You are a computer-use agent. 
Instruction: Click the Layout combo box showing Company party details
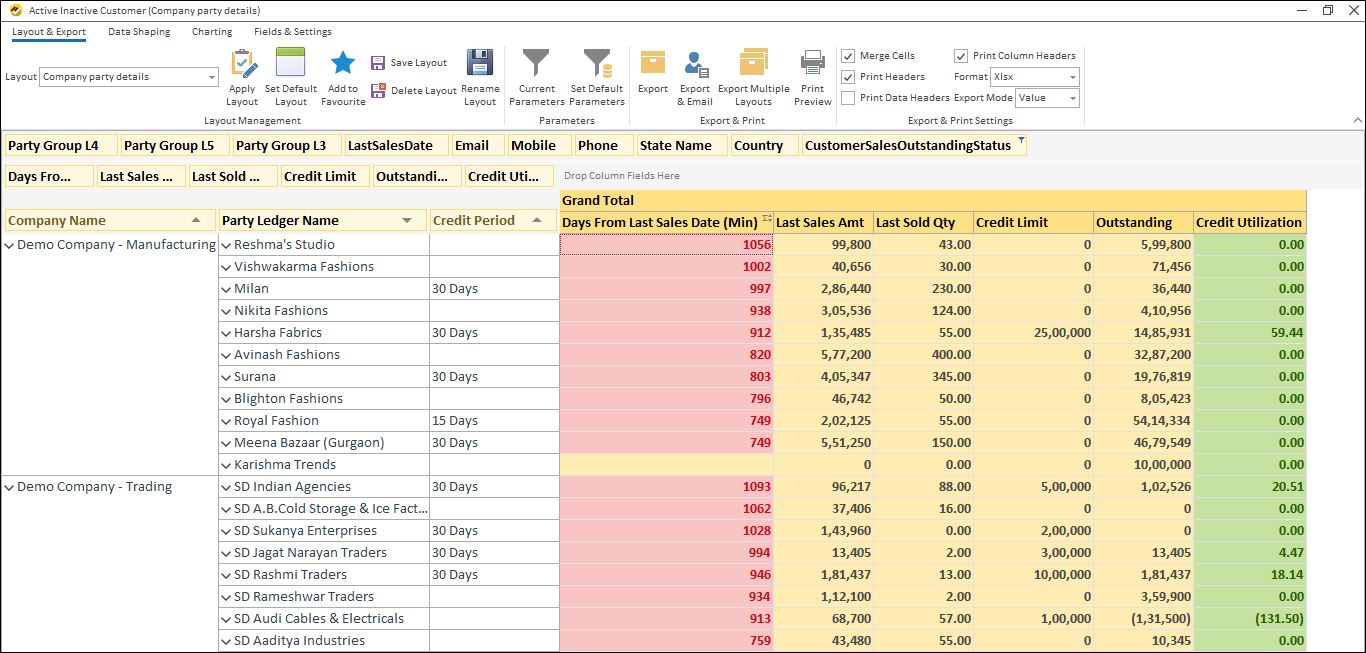pyautogui.click(x=128, y=76)
